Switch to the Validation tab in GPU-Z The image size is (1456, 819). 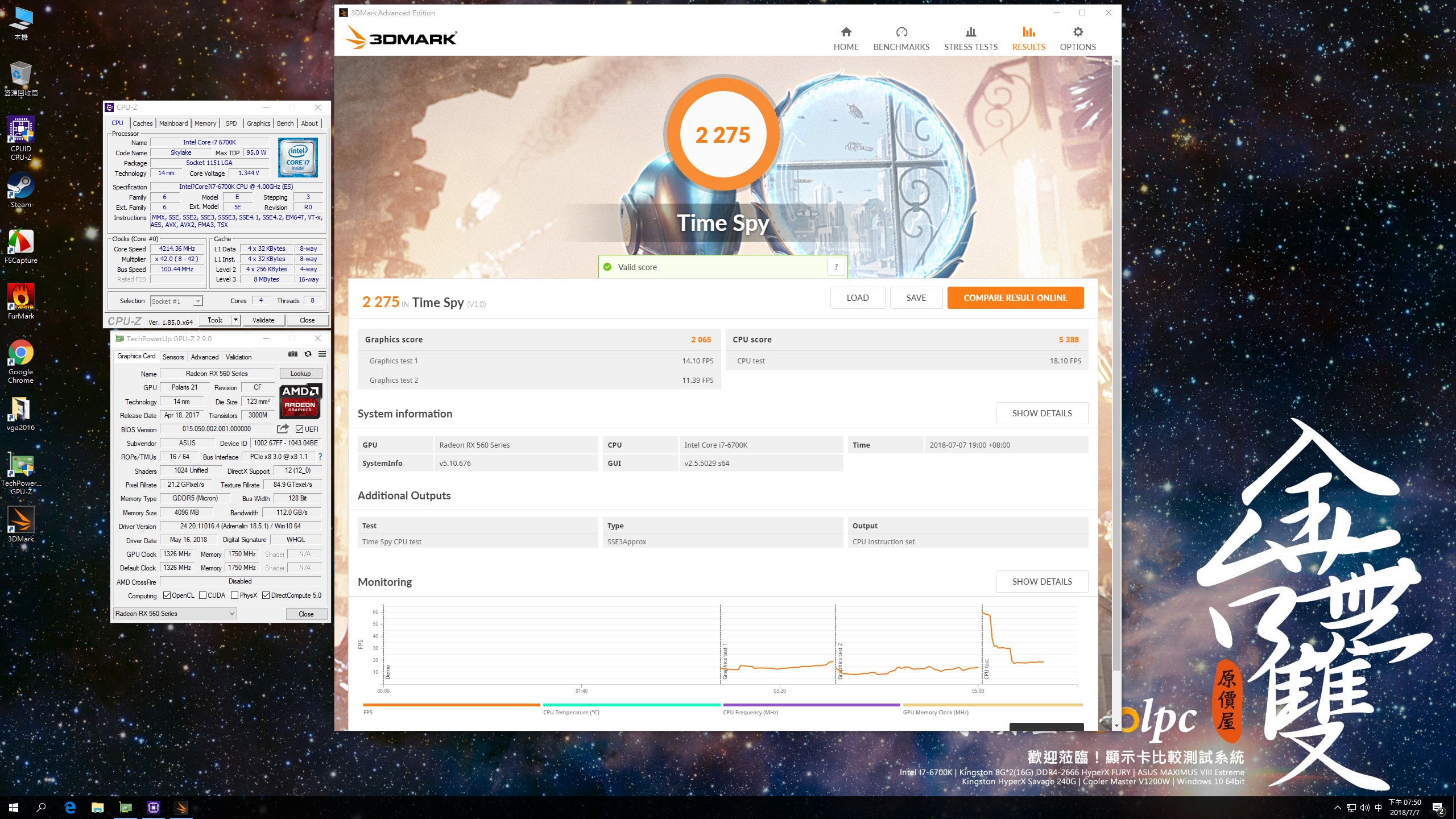(238, 357)
